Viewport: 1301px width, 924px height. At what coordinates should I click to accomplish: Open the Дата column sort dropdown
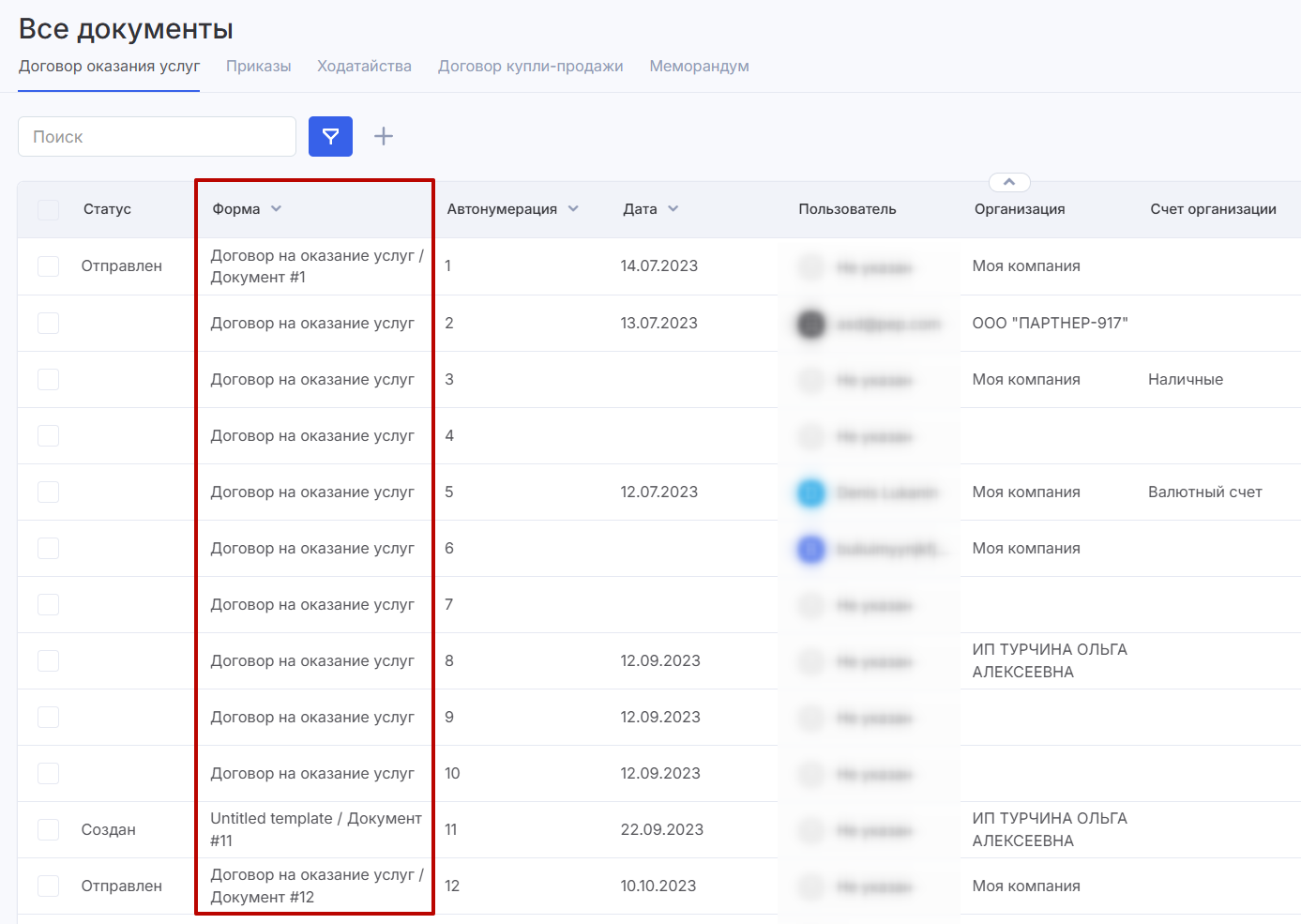coord(673,209)
